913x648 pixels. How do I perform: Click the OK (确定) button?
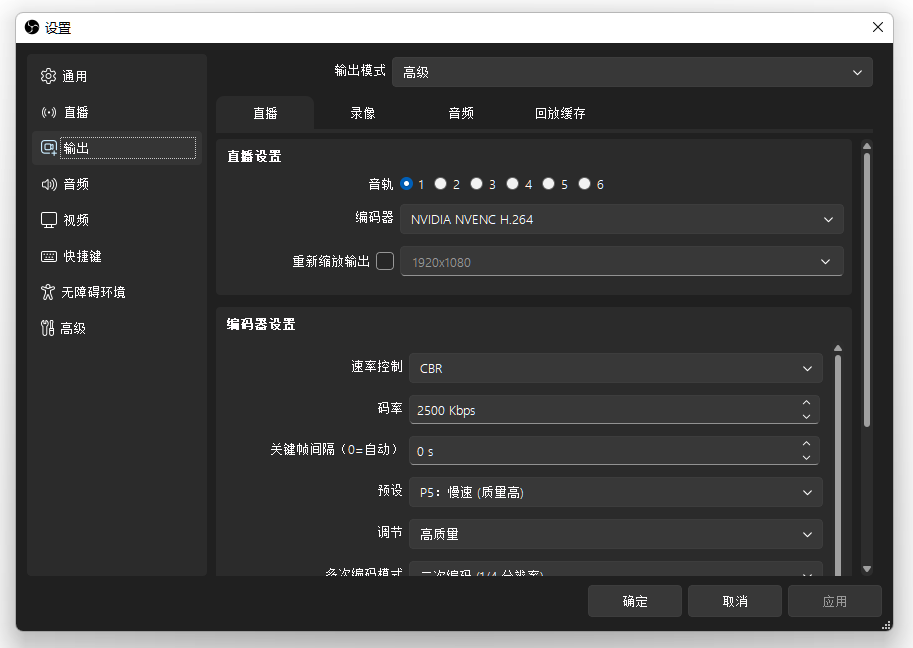(x=635, y=601)
